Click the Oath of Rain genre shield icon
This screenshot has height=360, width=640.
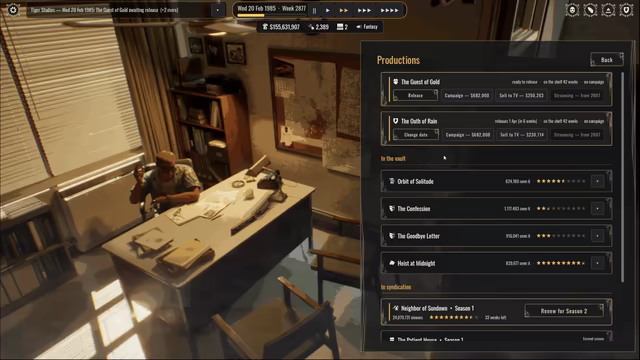[395, 121]
